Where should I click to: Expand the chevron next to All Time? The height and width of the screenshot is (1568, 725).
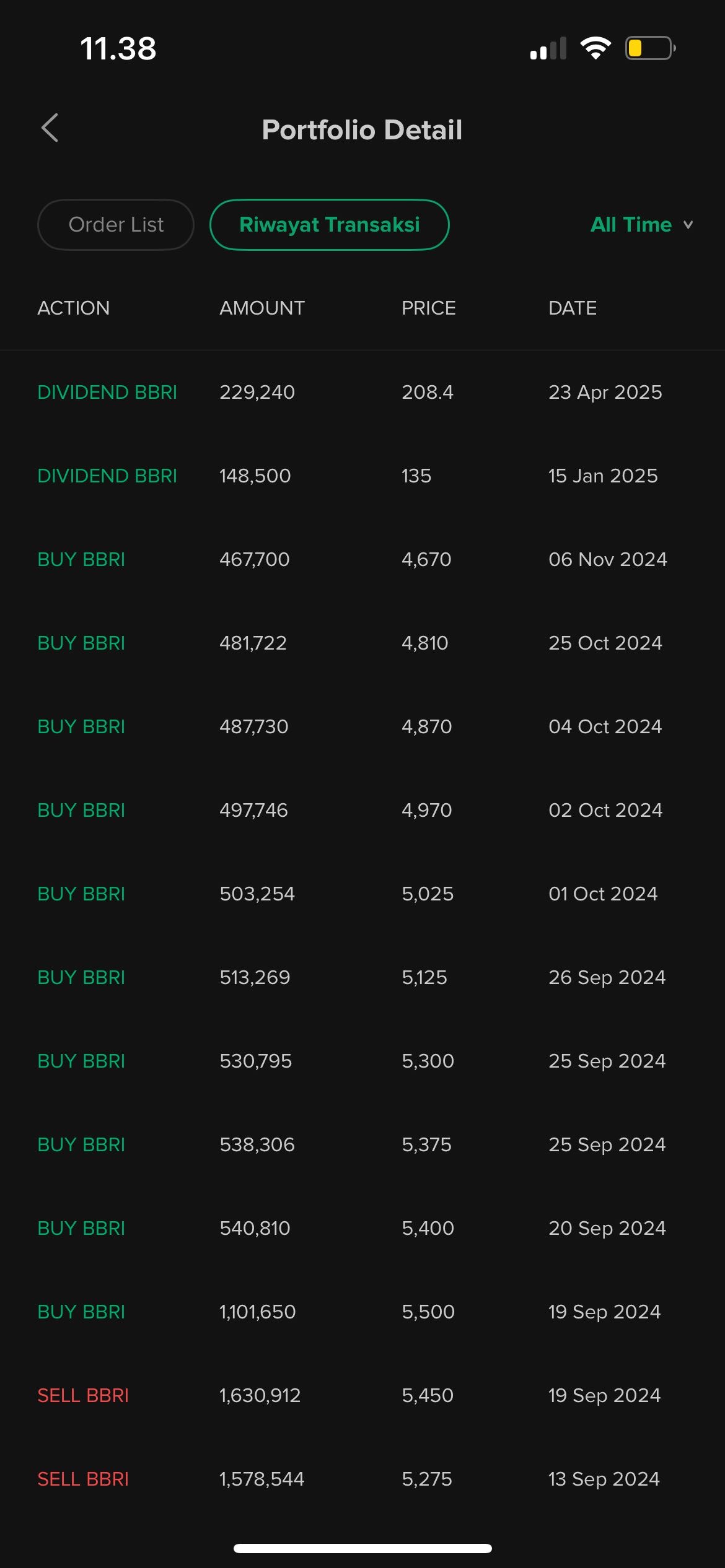pyautogui.click(x=688, y=225)
